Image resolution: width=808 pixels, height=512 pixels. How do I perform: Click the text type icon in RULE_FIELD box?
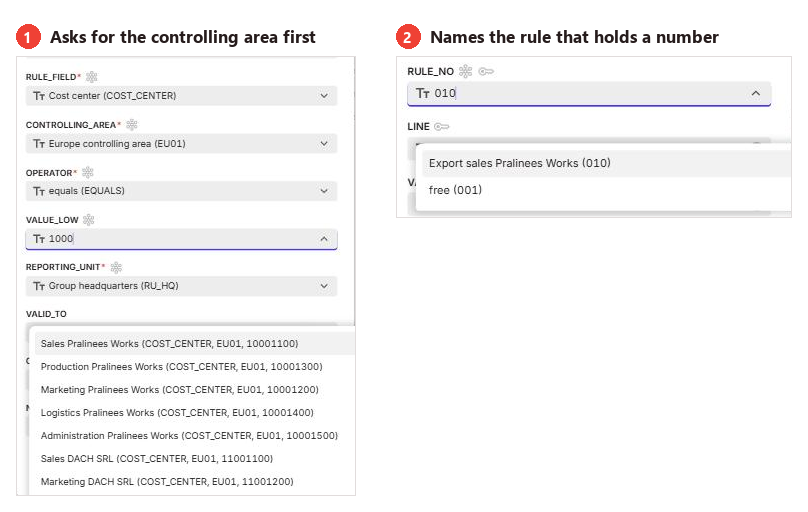pyautogui.click(x=39, y=96)
